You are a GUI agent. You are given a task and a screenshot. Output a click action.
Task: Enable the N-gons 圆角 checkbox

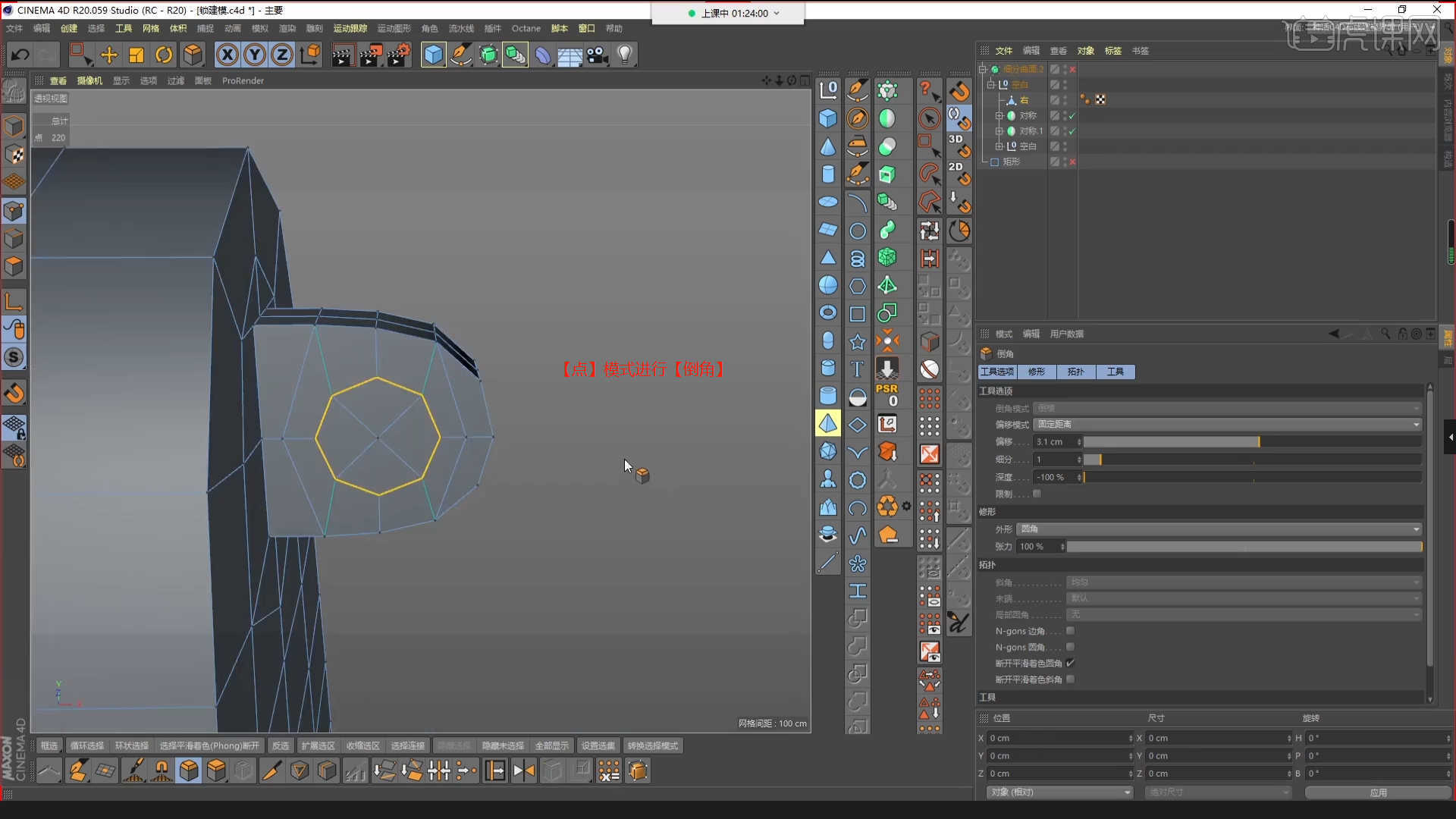(x=1070, y=647)
